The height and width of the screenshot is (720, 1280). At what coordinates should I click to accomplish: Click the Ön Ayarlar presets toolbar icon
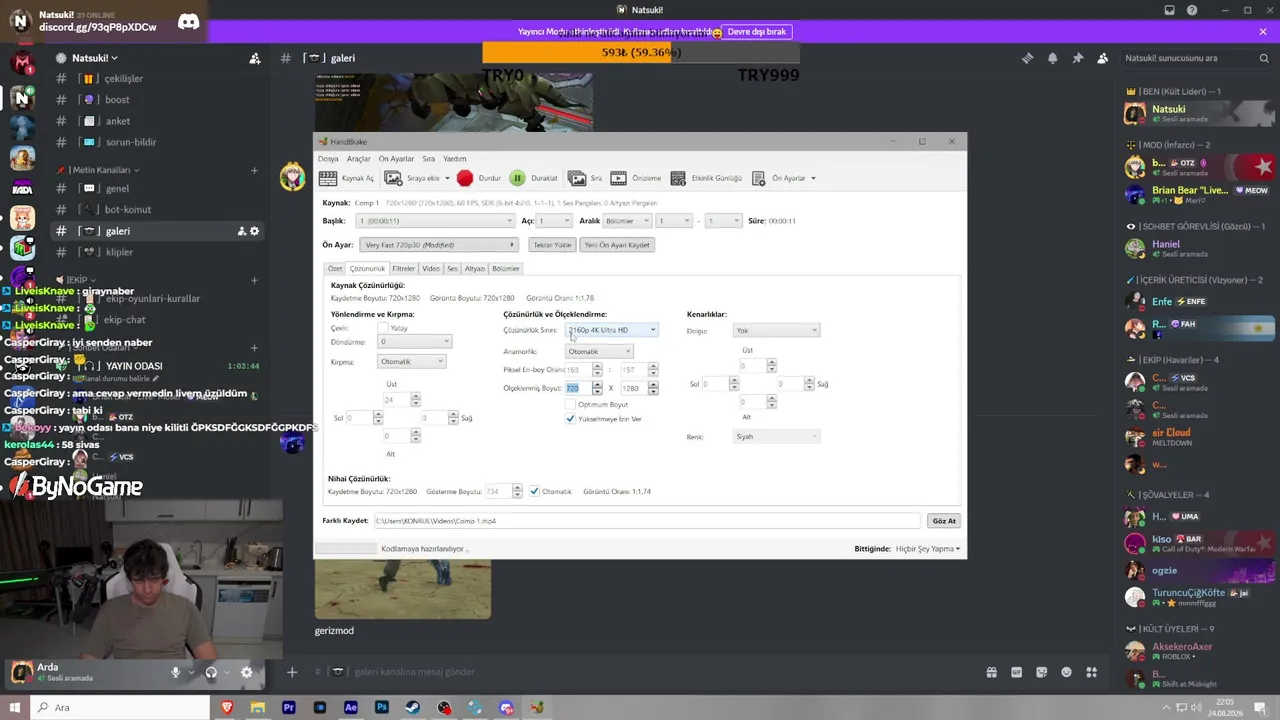[759, 178]
